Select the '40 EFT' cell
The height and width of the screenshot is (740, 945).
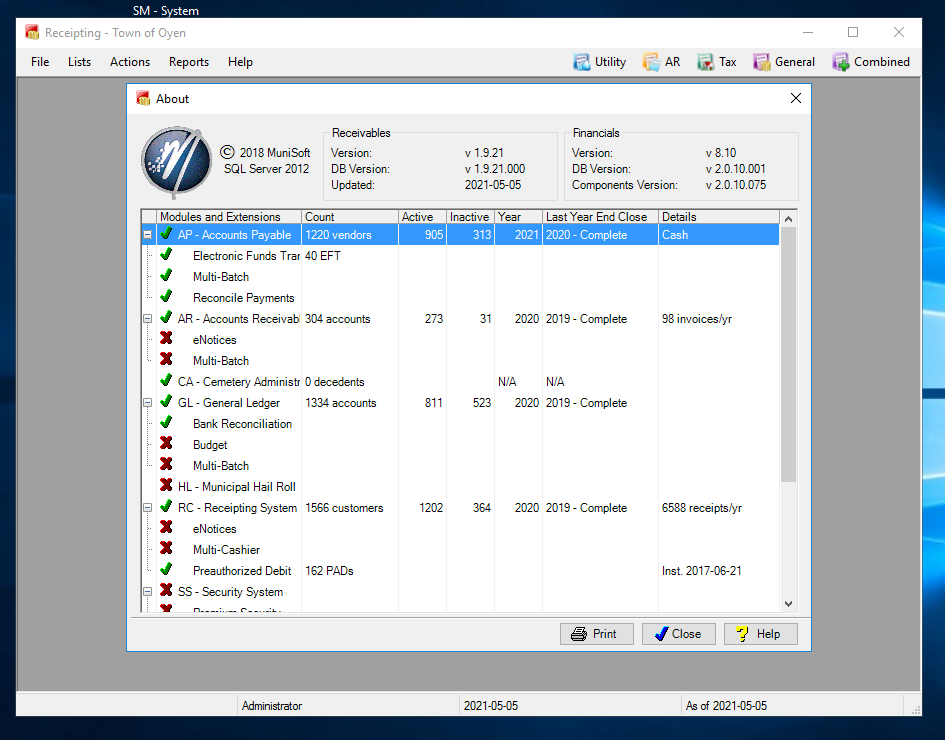click(x=350, y=256)
